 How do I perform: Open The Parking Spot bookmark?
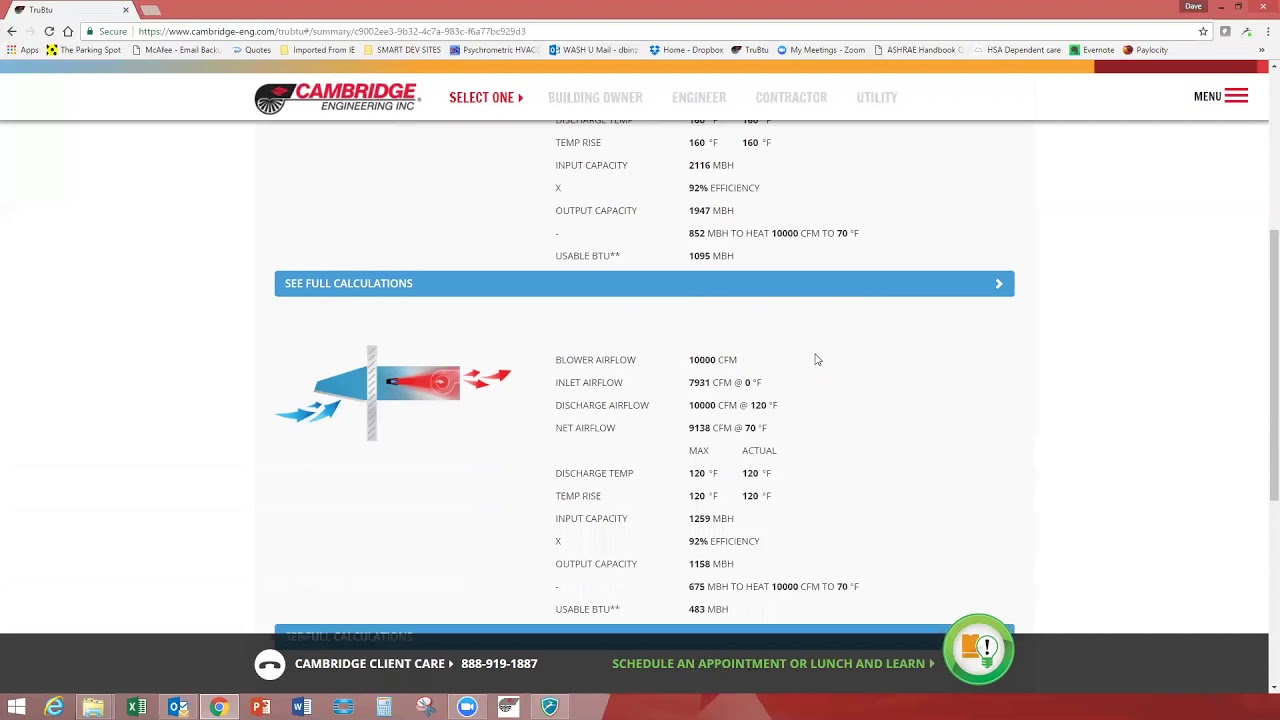[84, 50]
